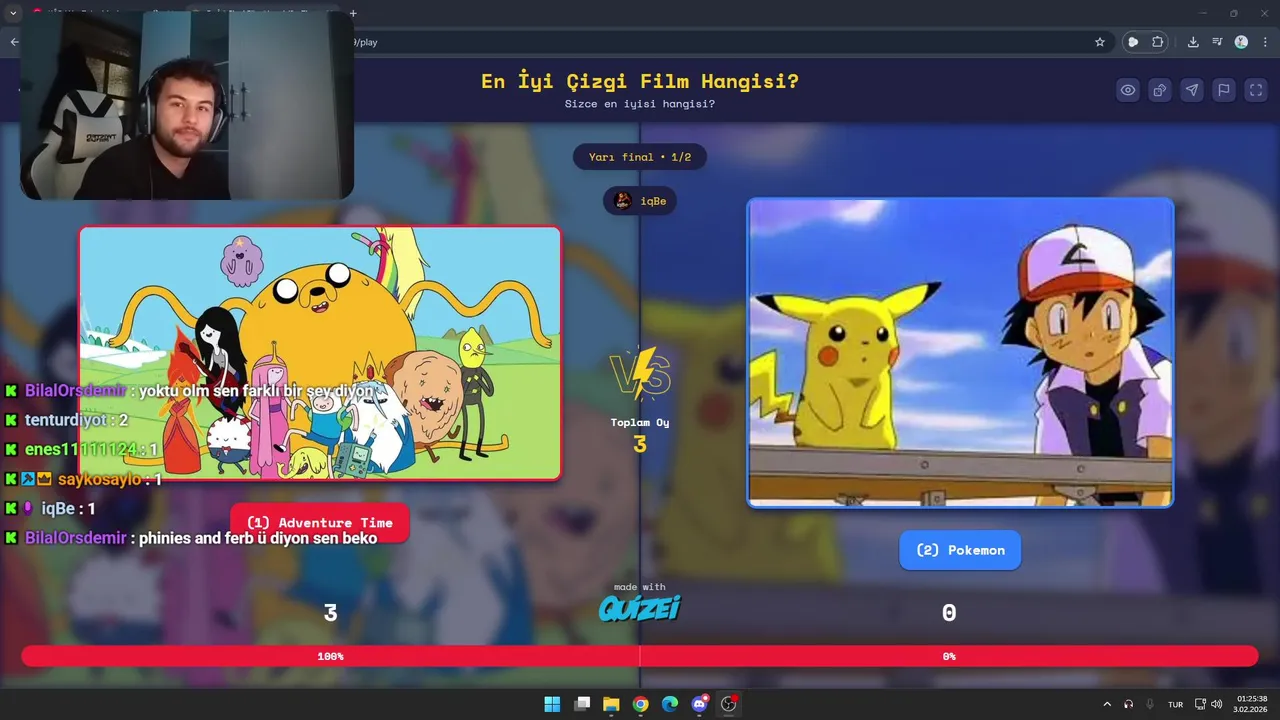This screenshot has height=720, width=1280.
Task: Open the media control music-note icon
Action: point(1217,42)
